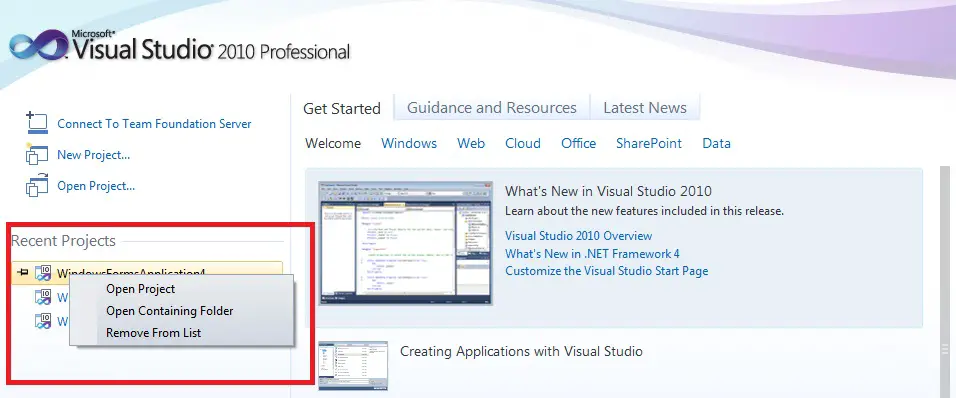
Task: Click the Connect To Team Foundation Server icon
Action: pos(37,123)
